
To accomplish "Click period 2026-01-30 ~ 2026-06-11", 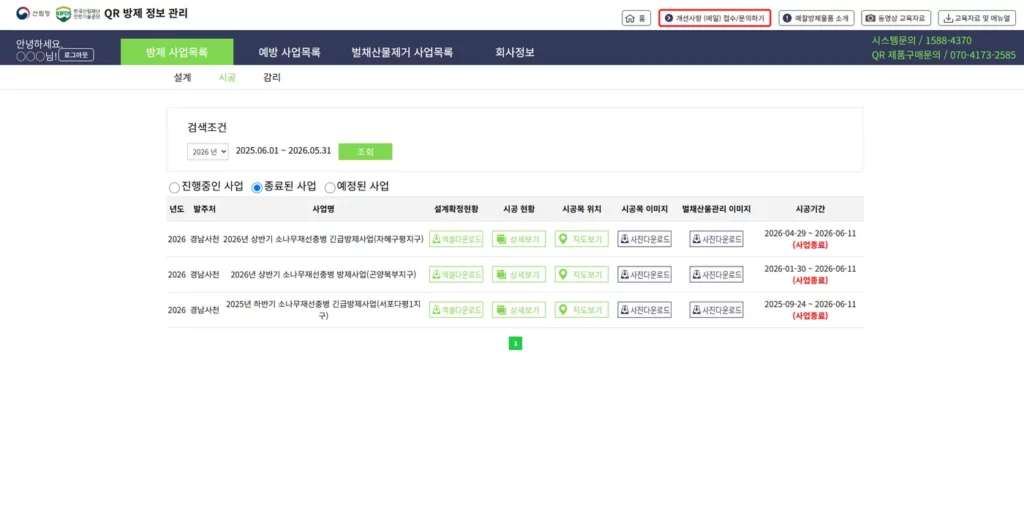I will pos(810,269).
